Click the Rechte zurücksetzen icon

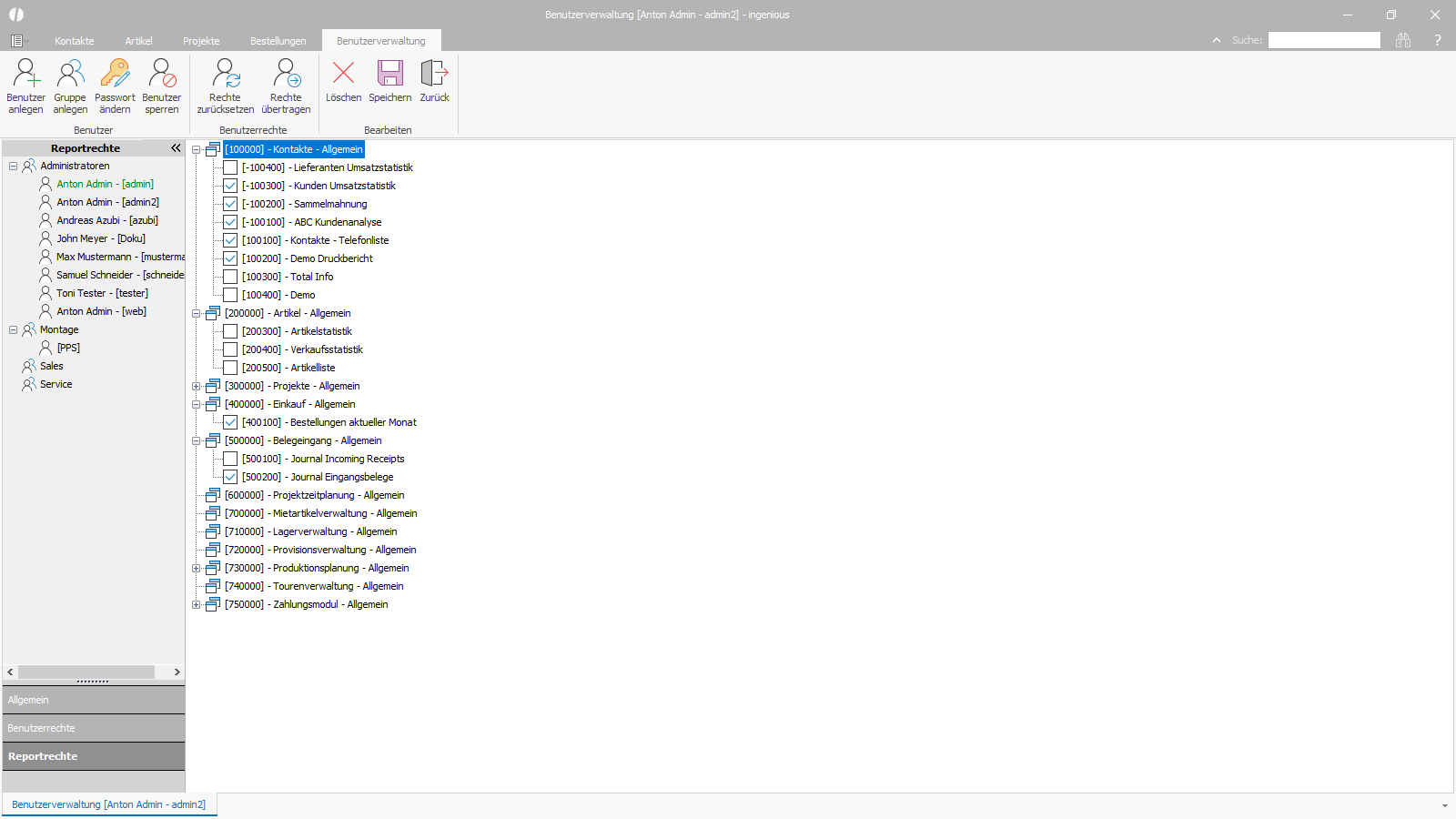226,73
